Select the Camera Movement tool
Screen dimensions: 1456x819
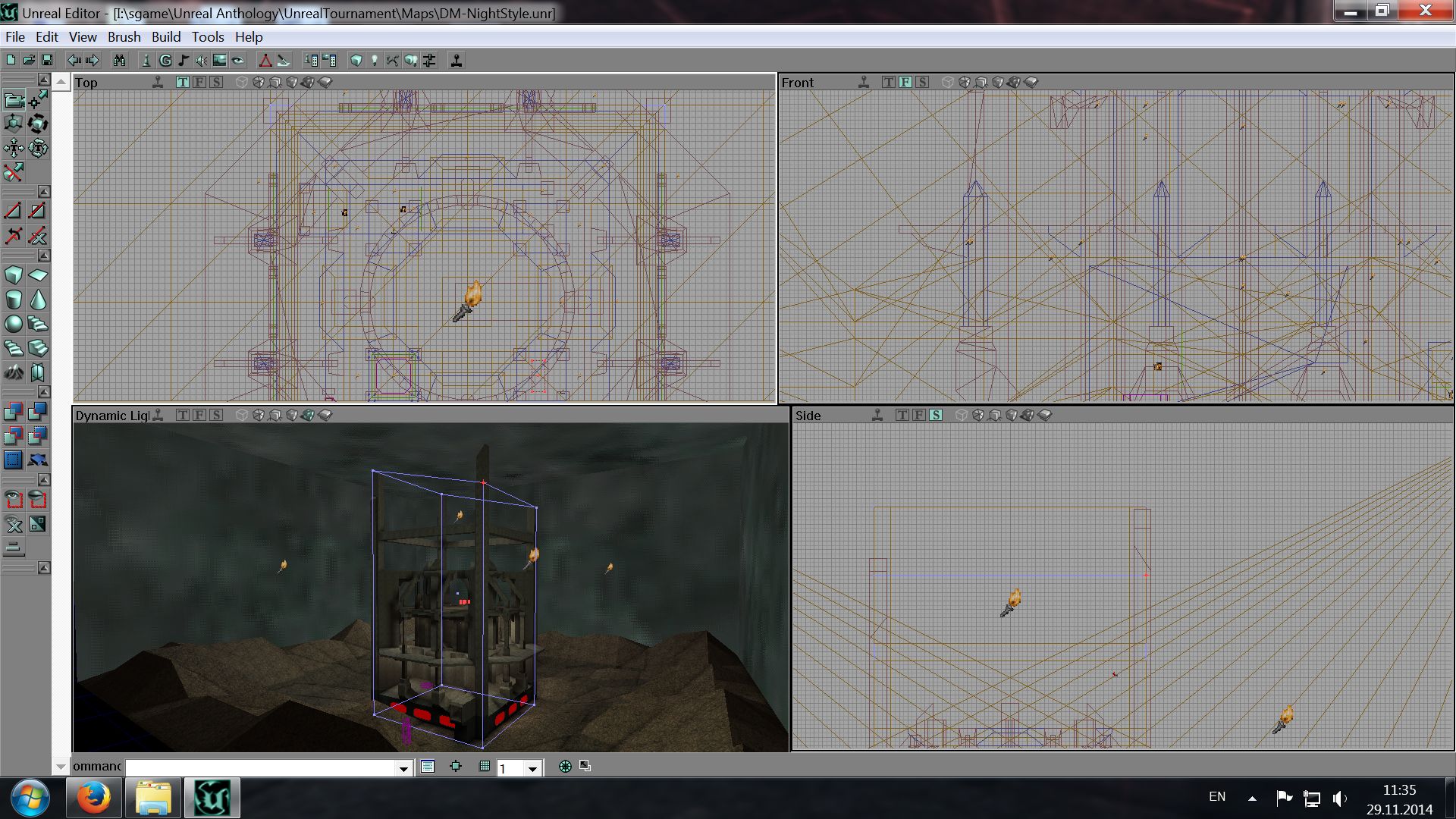click(x=14, y=99)
